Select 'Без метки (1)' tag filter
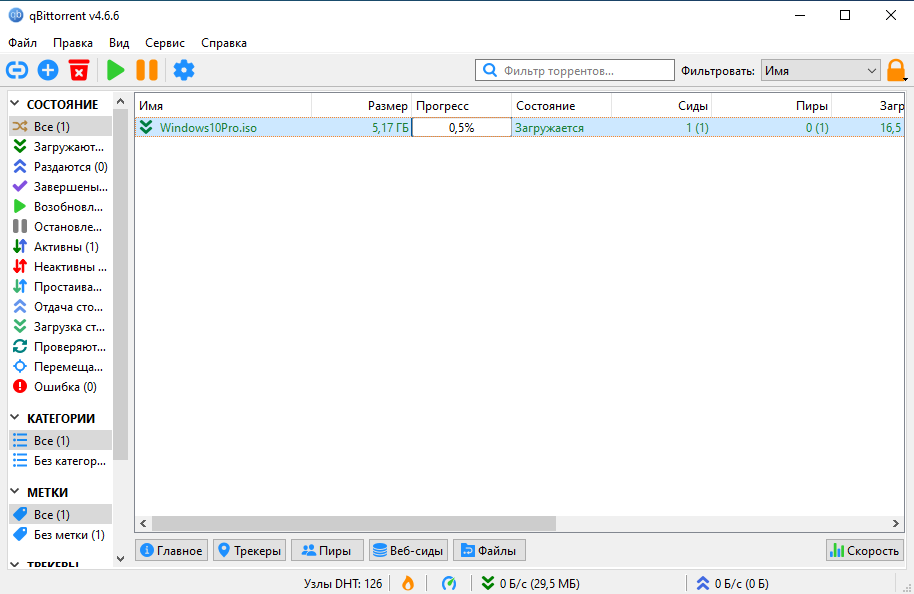The height and width of the screenshot is (594, 914). [60, 535]
